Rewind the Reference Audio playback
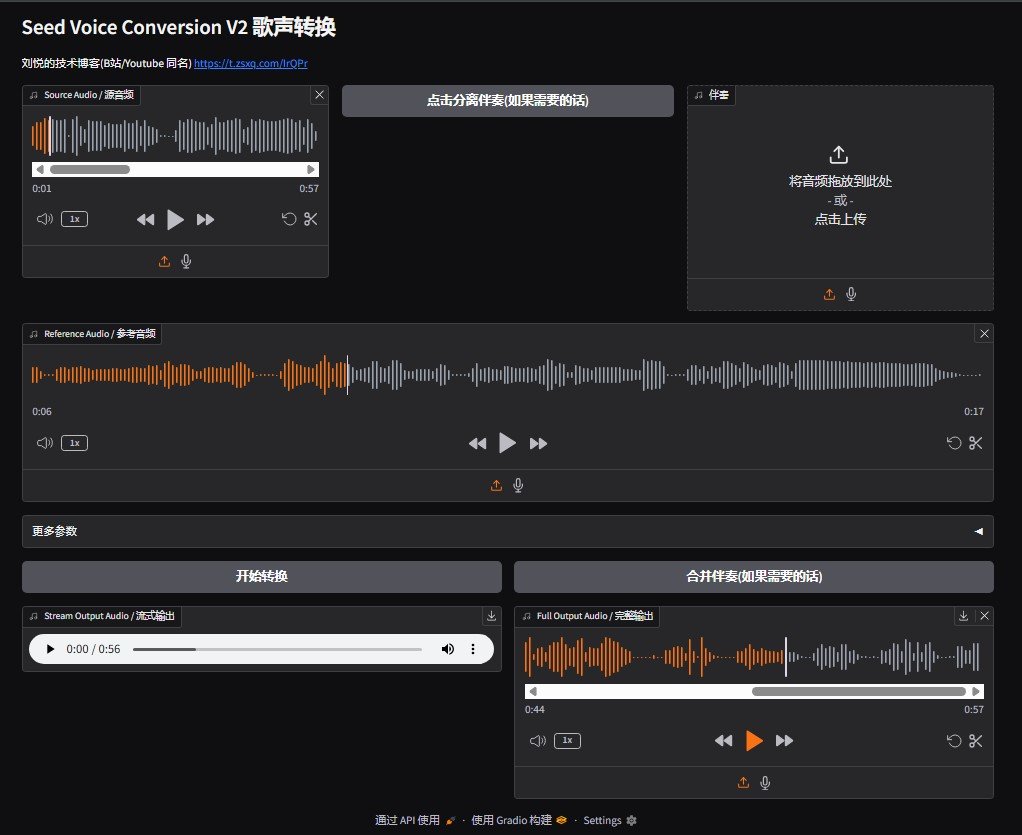The width and height of the screenshot is (1022, 835). point(477,443)
